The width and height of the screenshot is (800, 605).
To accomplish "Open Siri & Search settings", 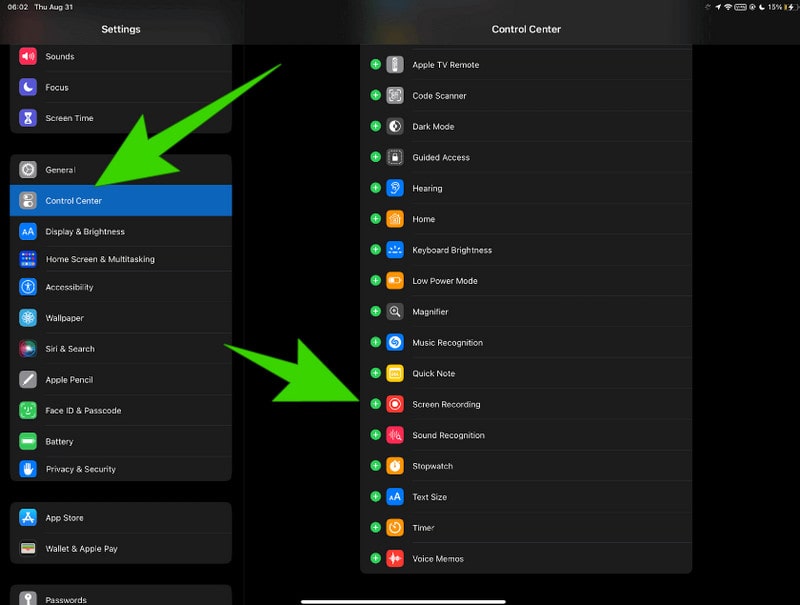I will pyautogui.click(x=70, y=349).
